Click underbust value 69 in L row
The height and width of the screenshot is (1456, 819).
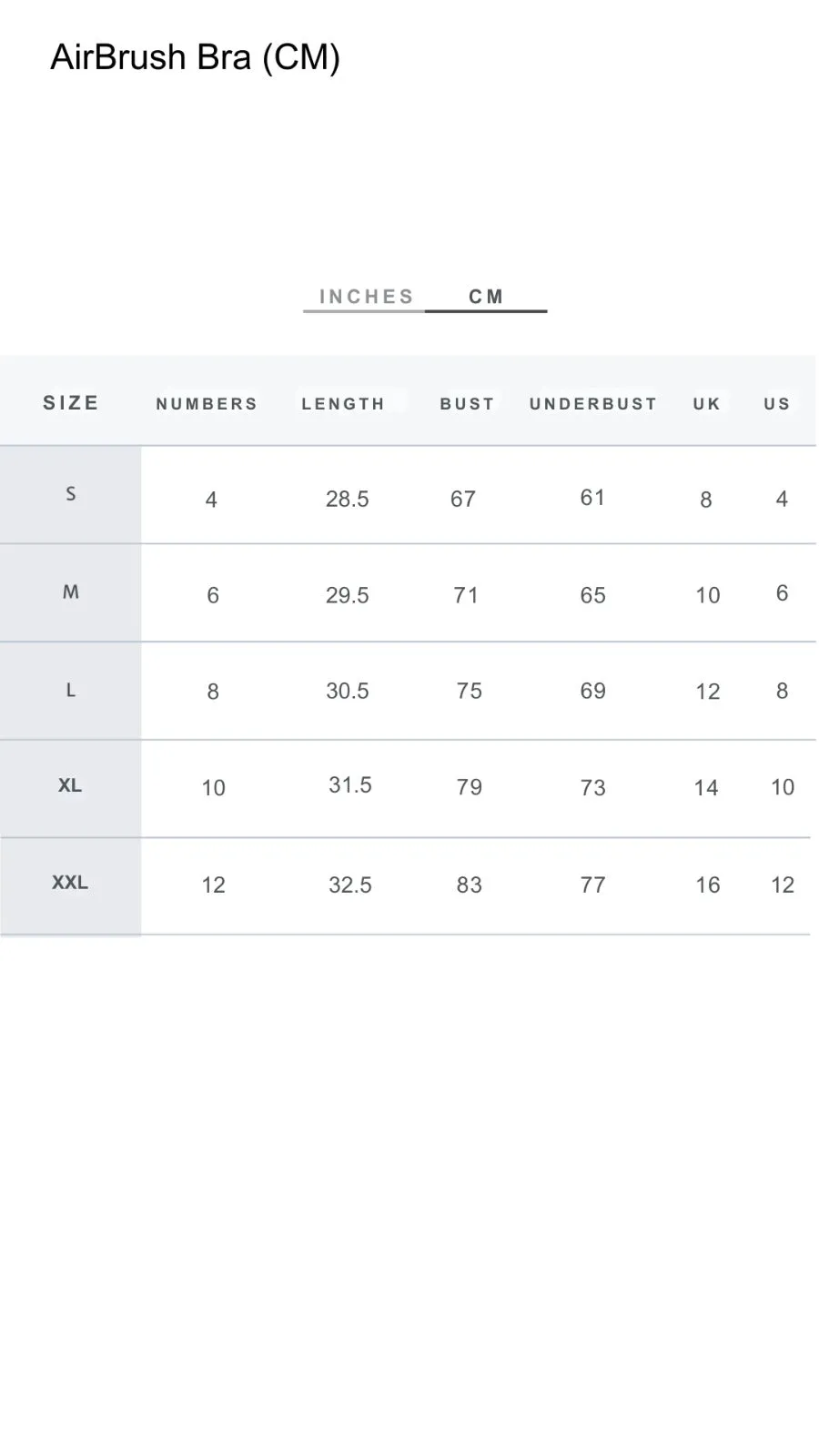593,691
